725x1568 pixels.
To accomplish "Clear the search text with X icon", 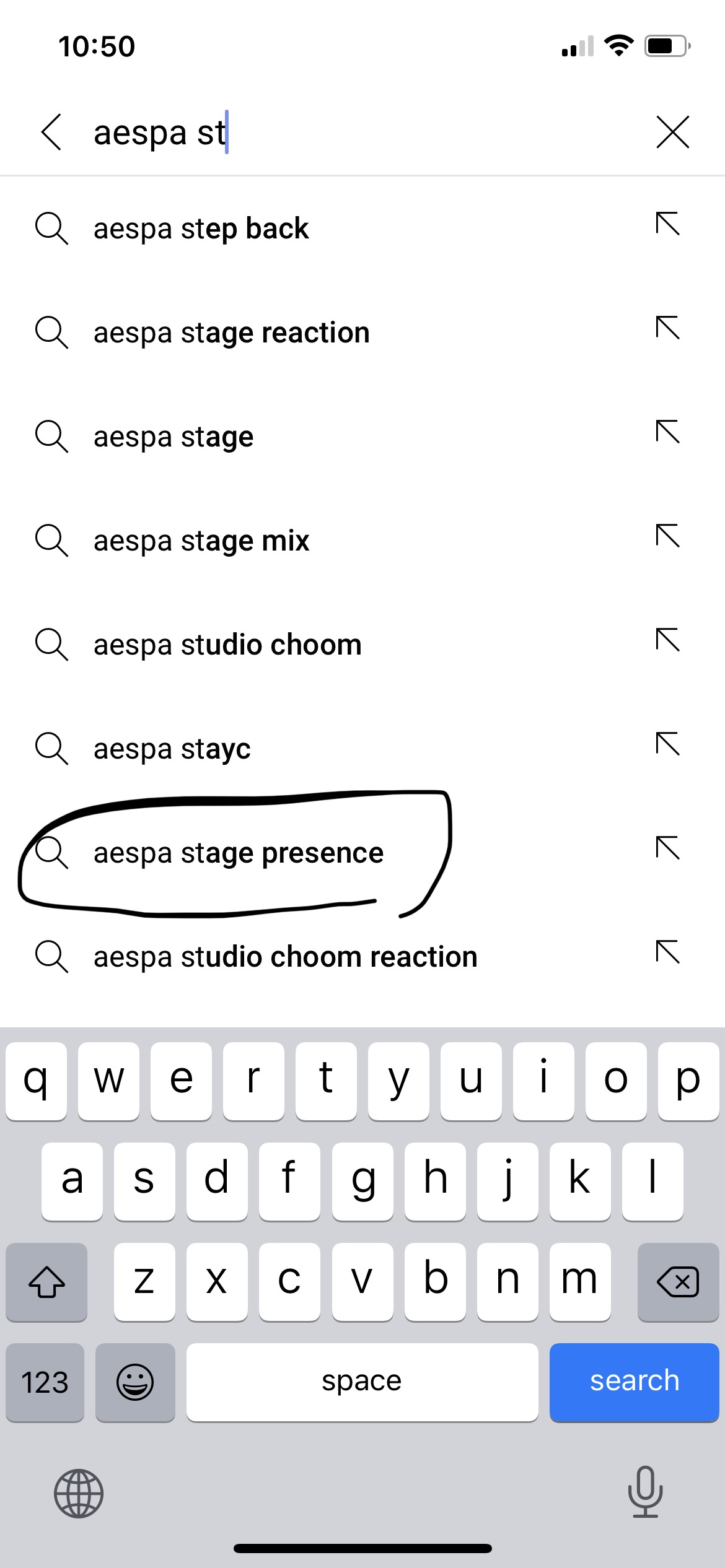I will point(672,132).
